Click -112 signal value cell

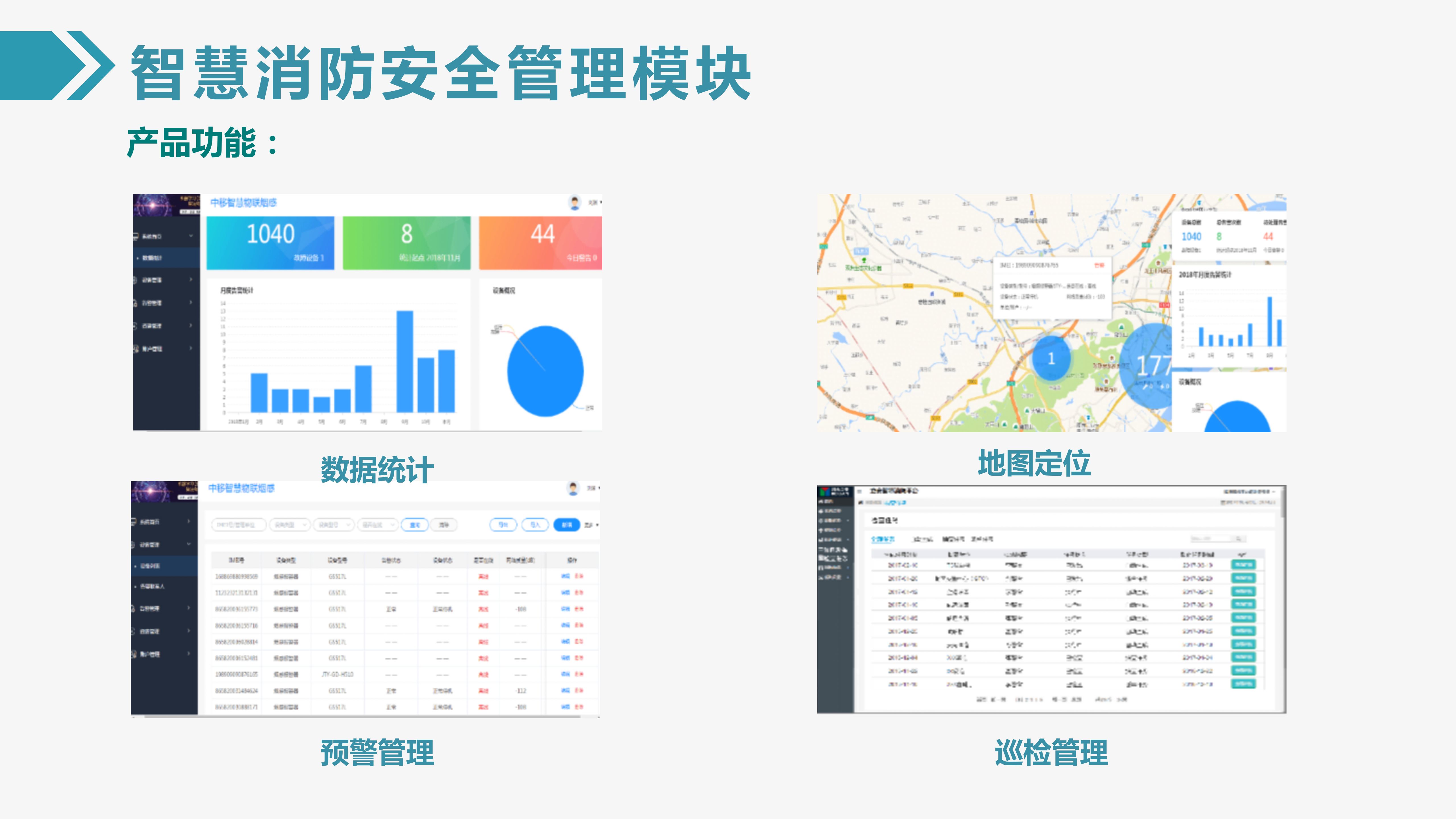[x=521, y=691]
